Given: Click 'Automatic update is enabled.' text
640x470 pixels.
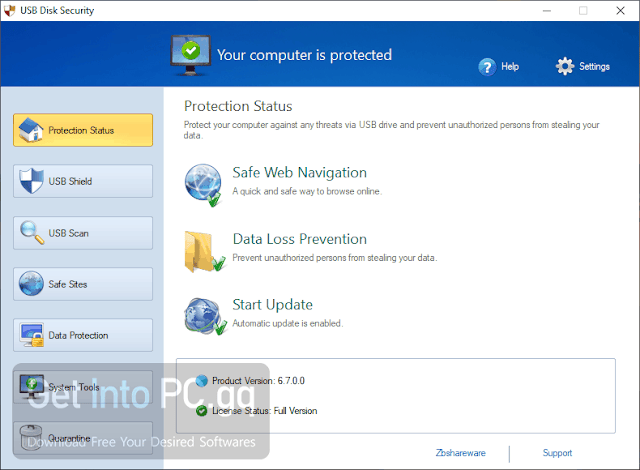Looking at the screenshot, I should pyautogui.click(x=288, y=324).
